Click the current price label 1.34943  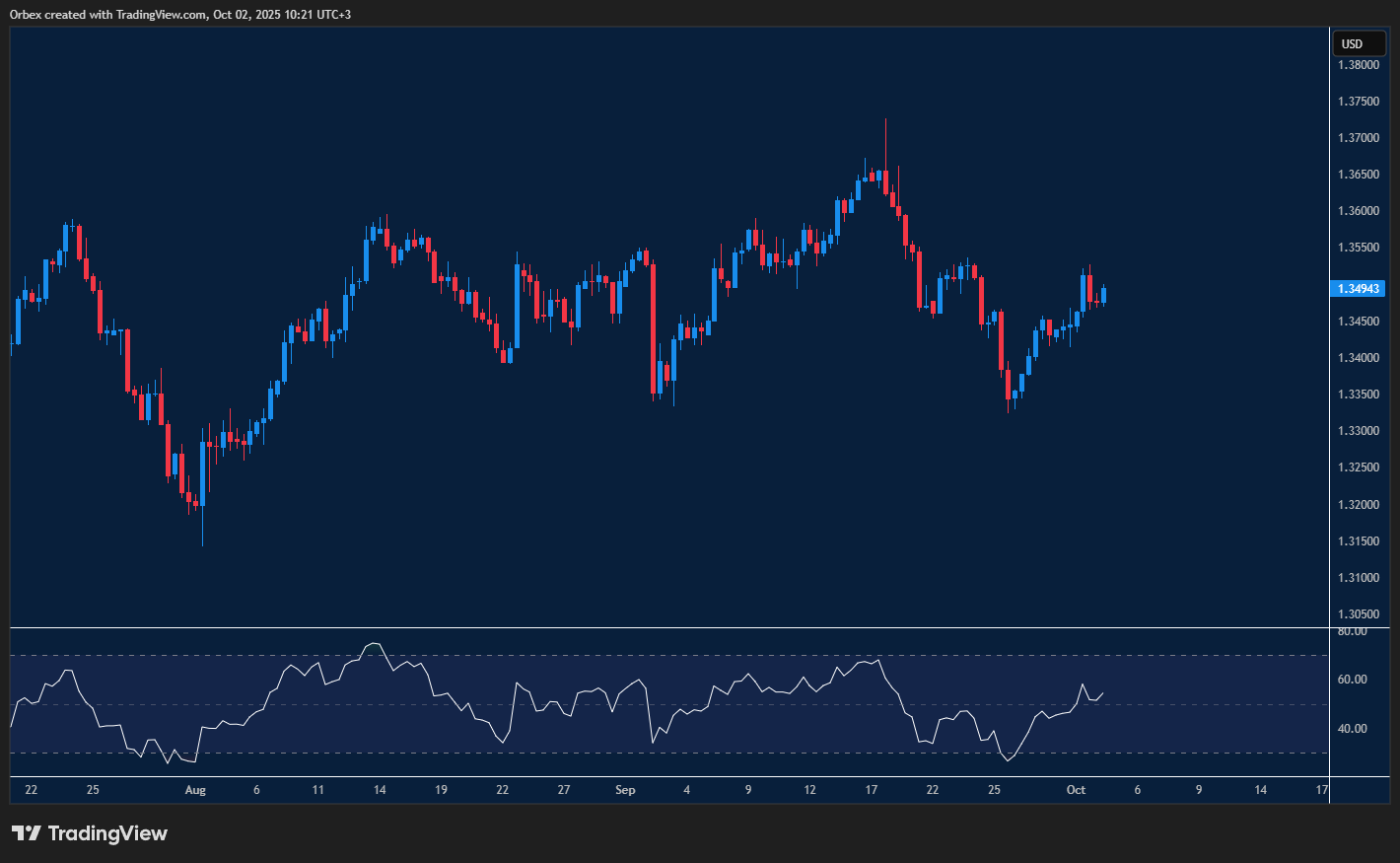click(1359, 289)
